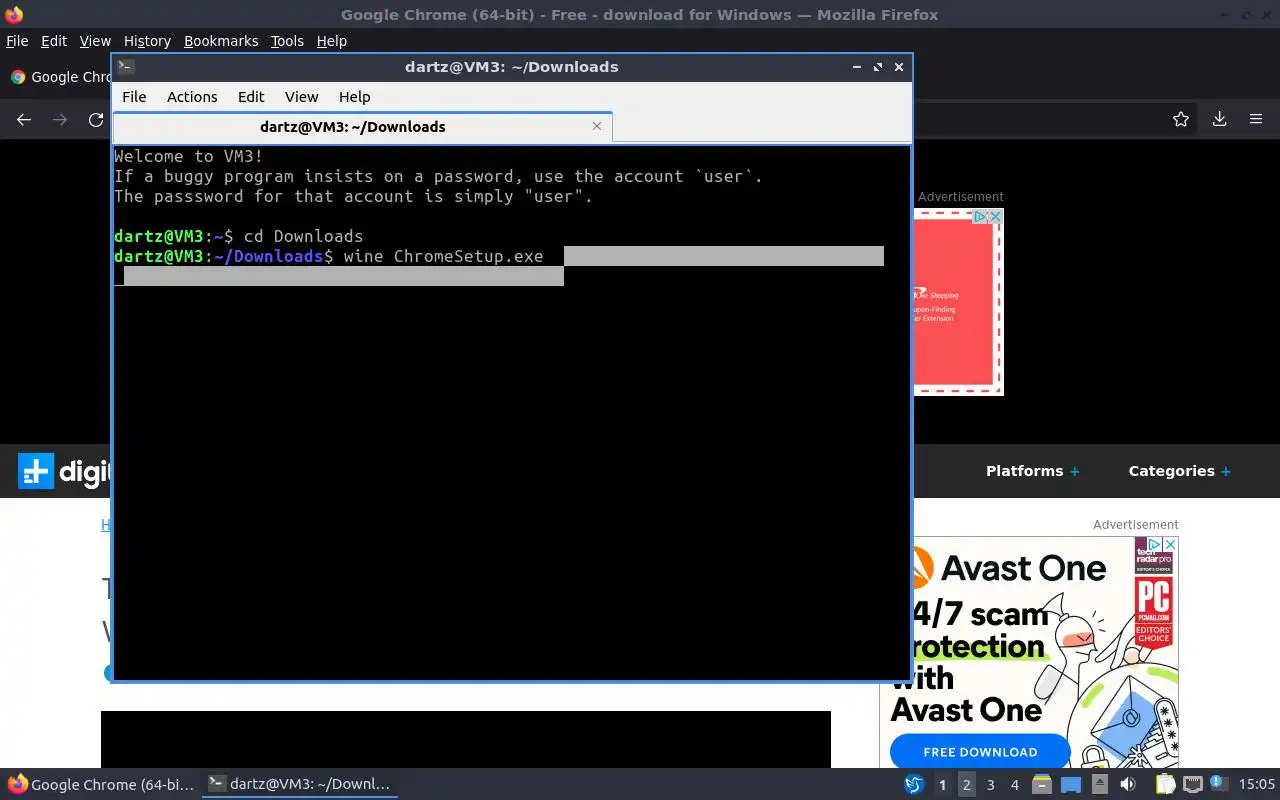Open Firefox Tools menu
The width and height of the screenshot is (1280, 800).
pyautogui.click(x=287, y=41)
